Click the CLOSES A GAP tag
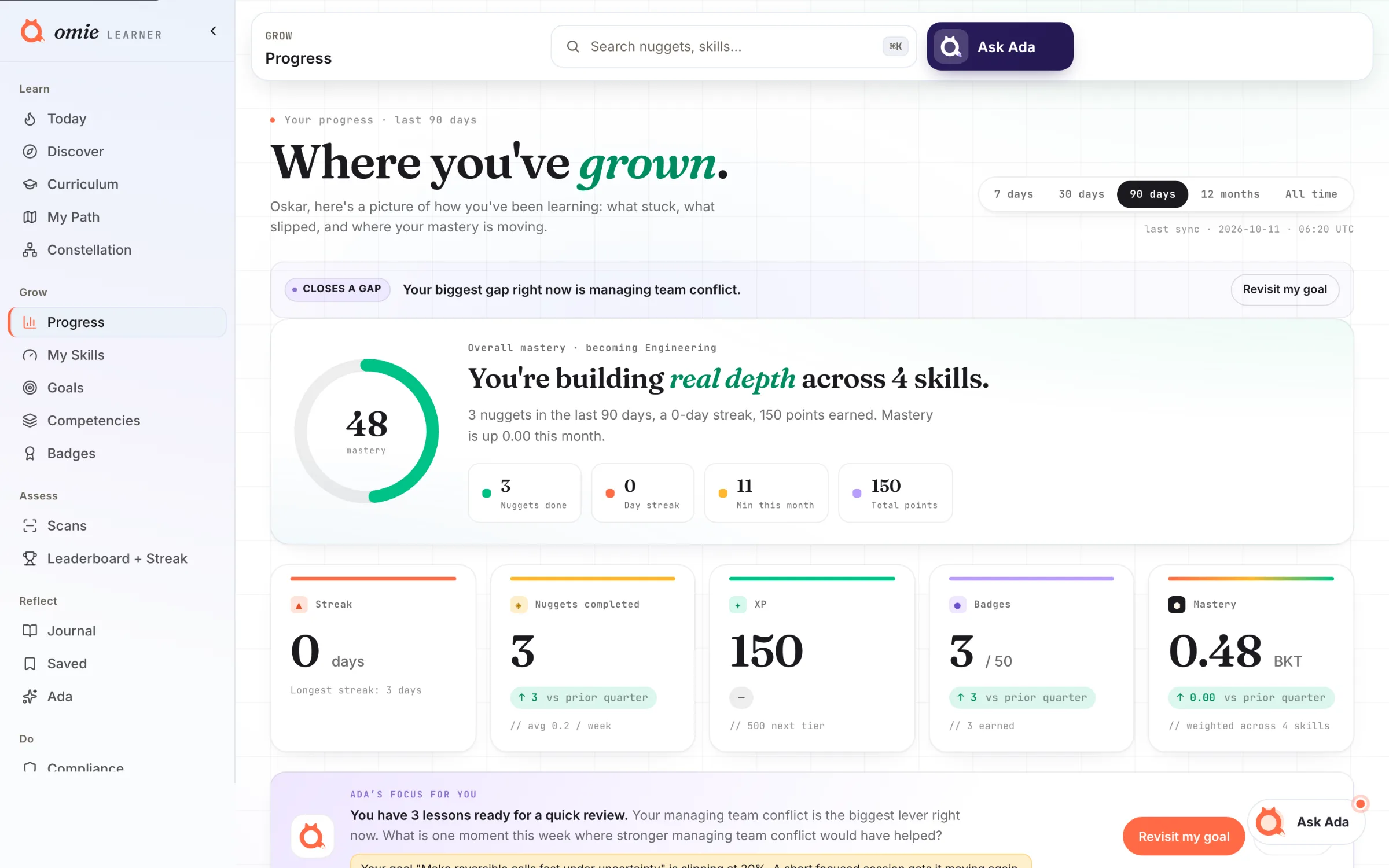The width and height of the screenshot is (1389, 868). click(x=337, y=289)
